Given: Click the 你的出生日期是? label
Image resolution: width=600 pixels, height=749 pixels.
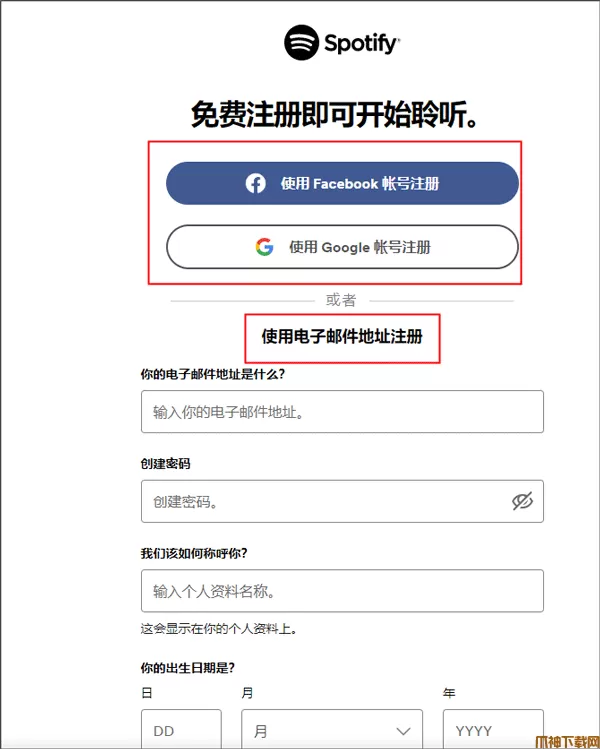Looking at the screenshot, I should (188, 668).
